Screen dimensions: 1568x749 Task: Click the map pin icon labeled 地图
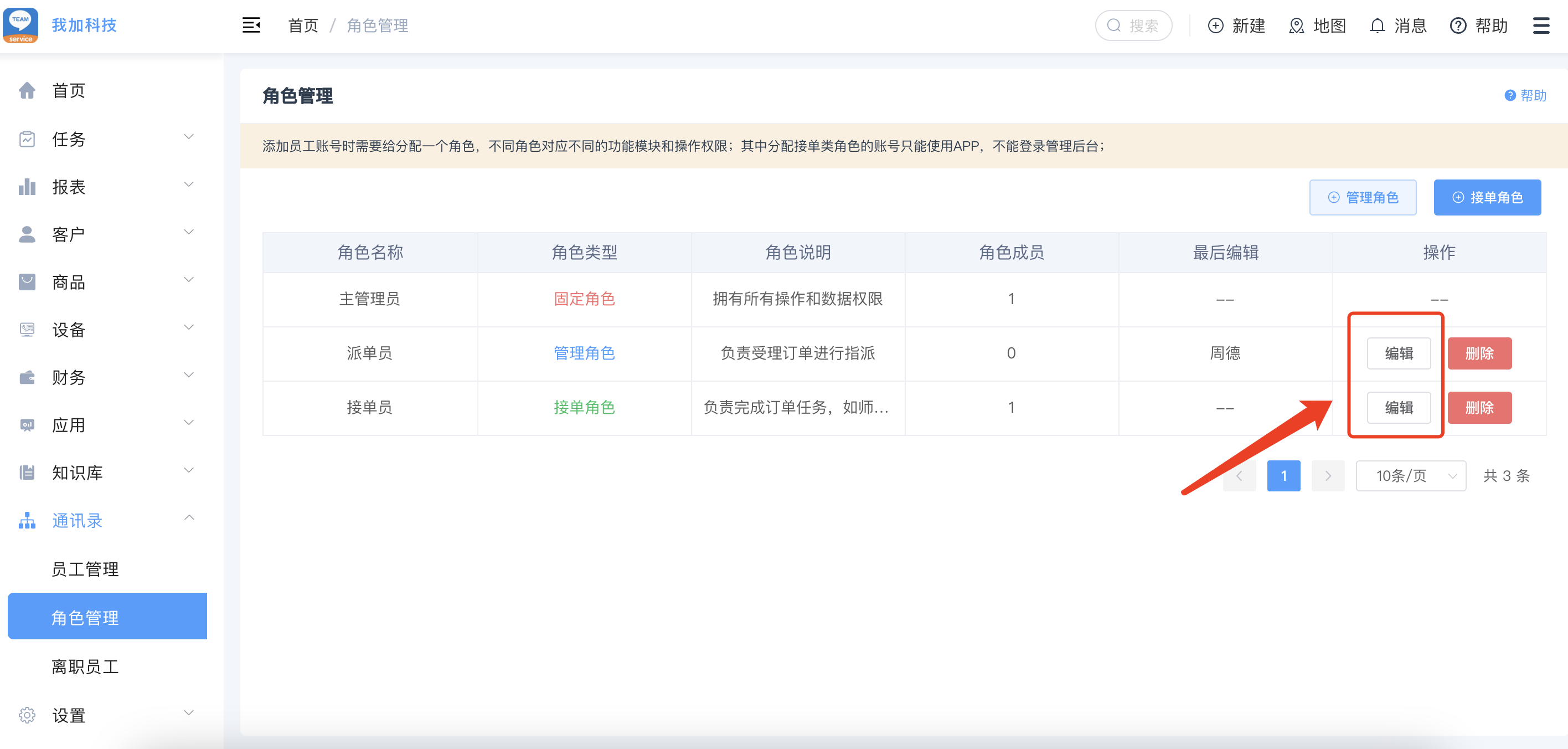[1296, 25]
